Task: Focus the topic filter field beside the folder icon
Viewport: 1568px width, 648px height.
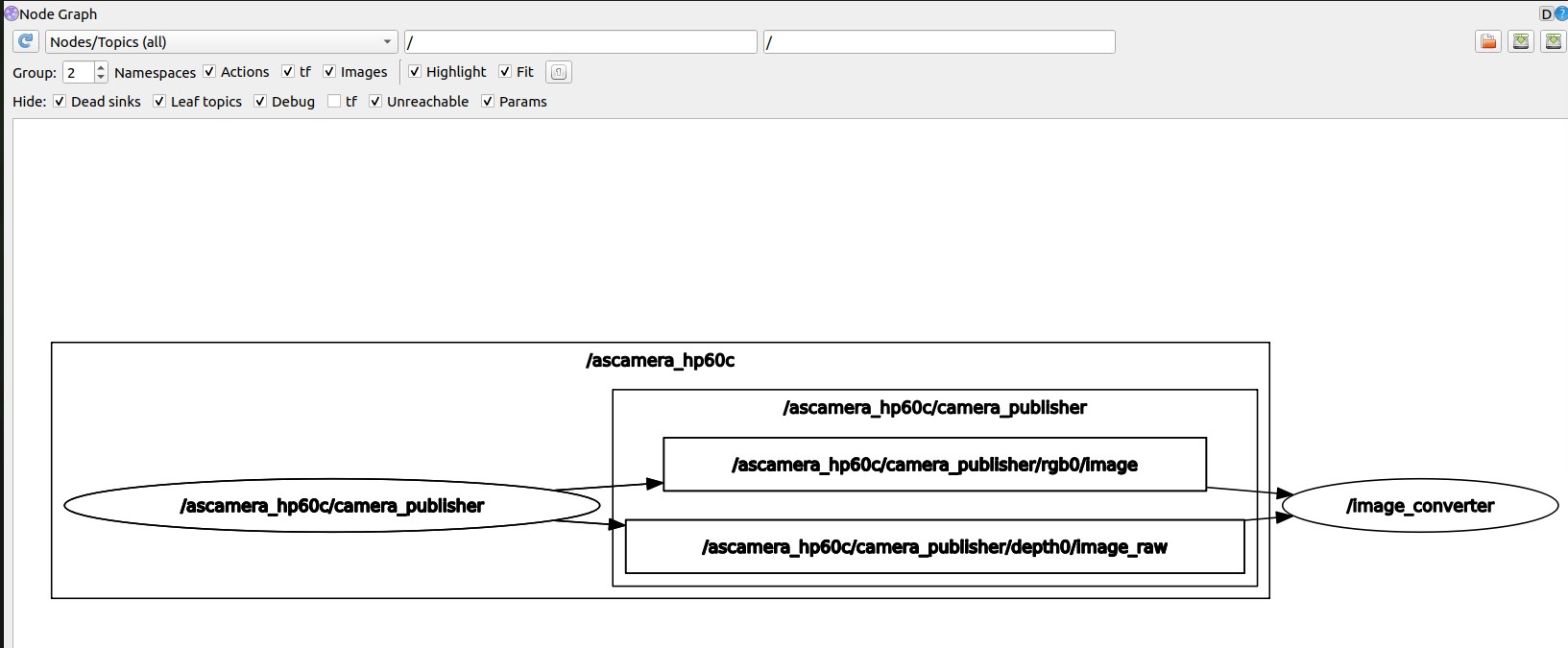Action: point(939,42)
